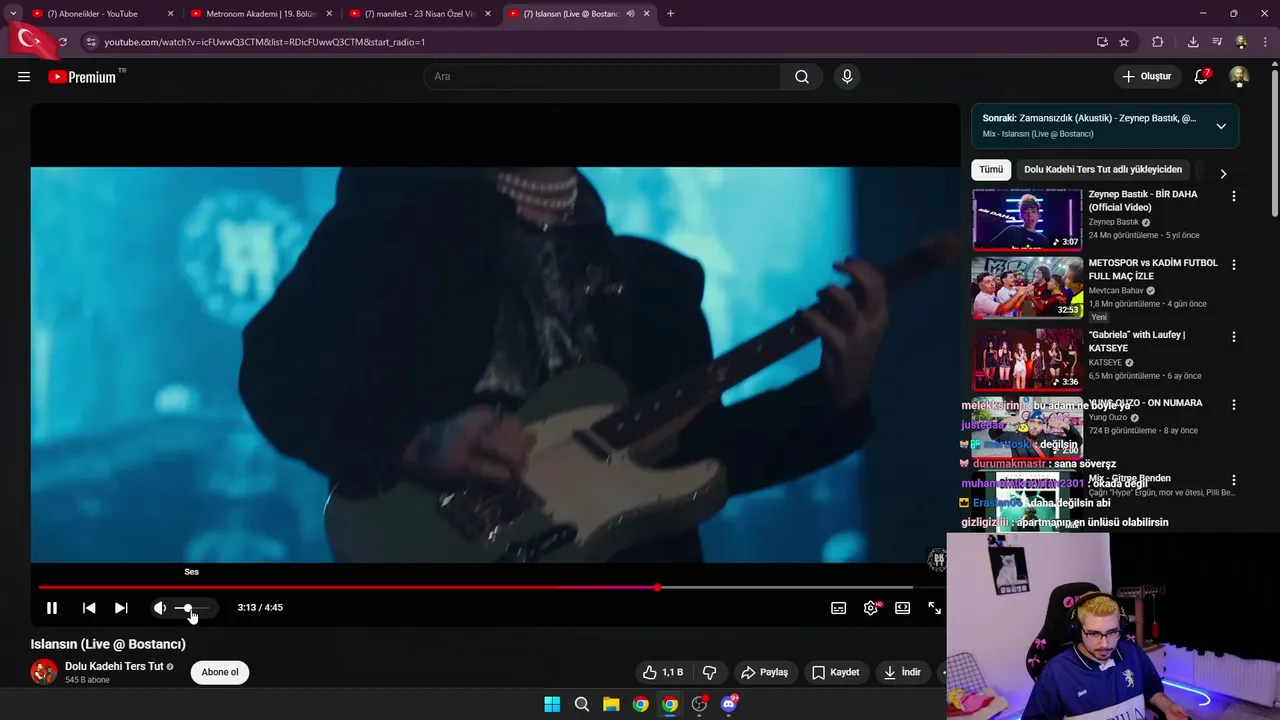
Task: Click the YouTube URL address bar
Action: [590, 42]
